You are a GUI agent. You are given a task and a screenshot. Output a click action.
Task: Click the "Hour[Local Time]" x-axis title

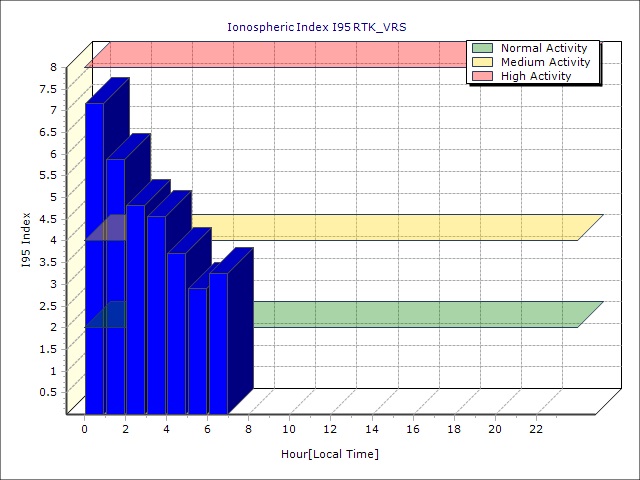pyautogui.click(x=330, y=454)
